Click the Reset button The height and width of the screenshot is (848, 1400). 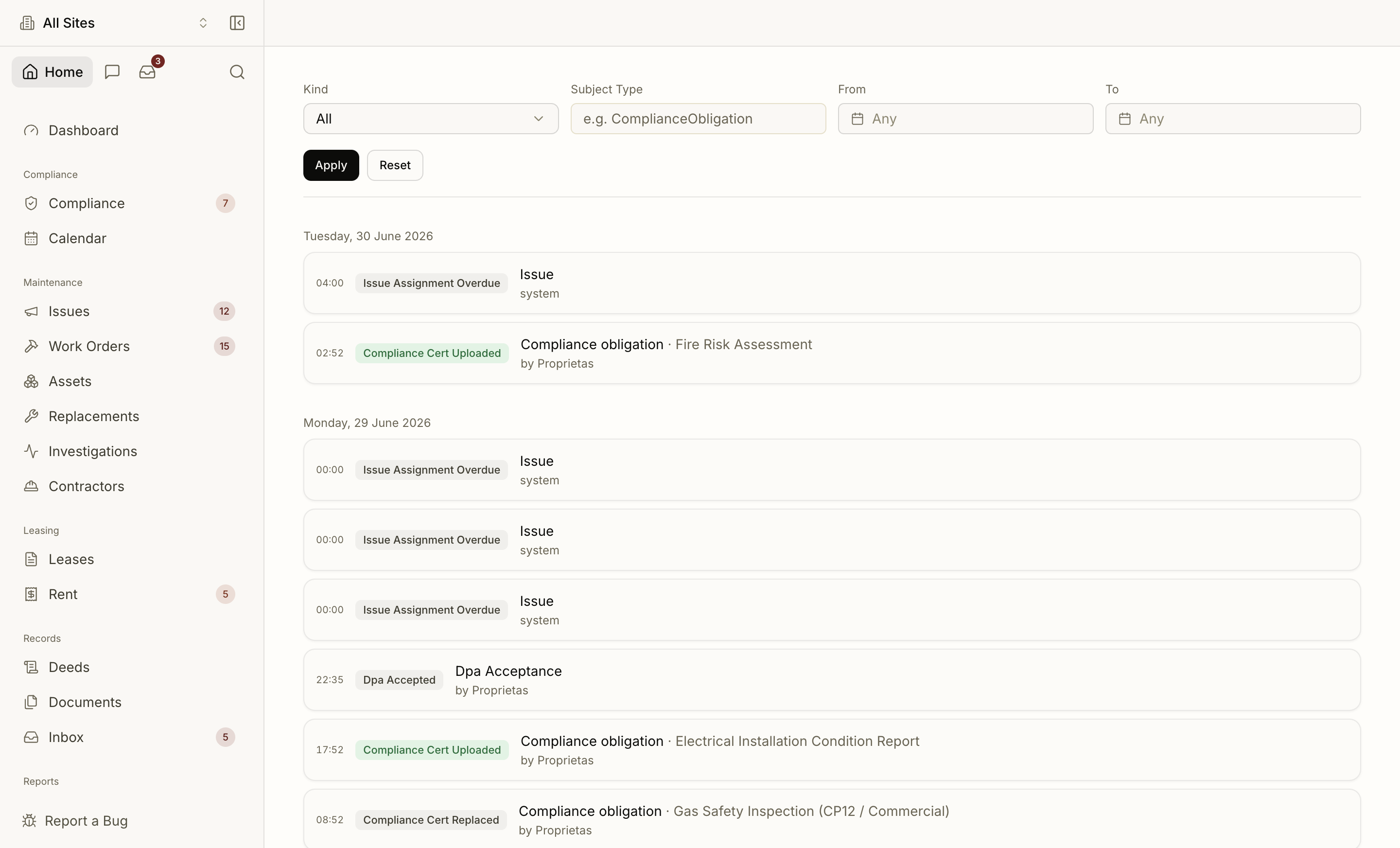coord(395,165)
